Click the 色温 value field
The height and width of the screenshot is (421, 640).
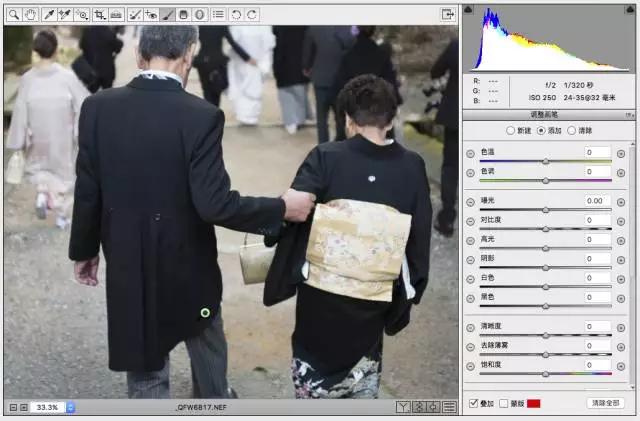598,152
